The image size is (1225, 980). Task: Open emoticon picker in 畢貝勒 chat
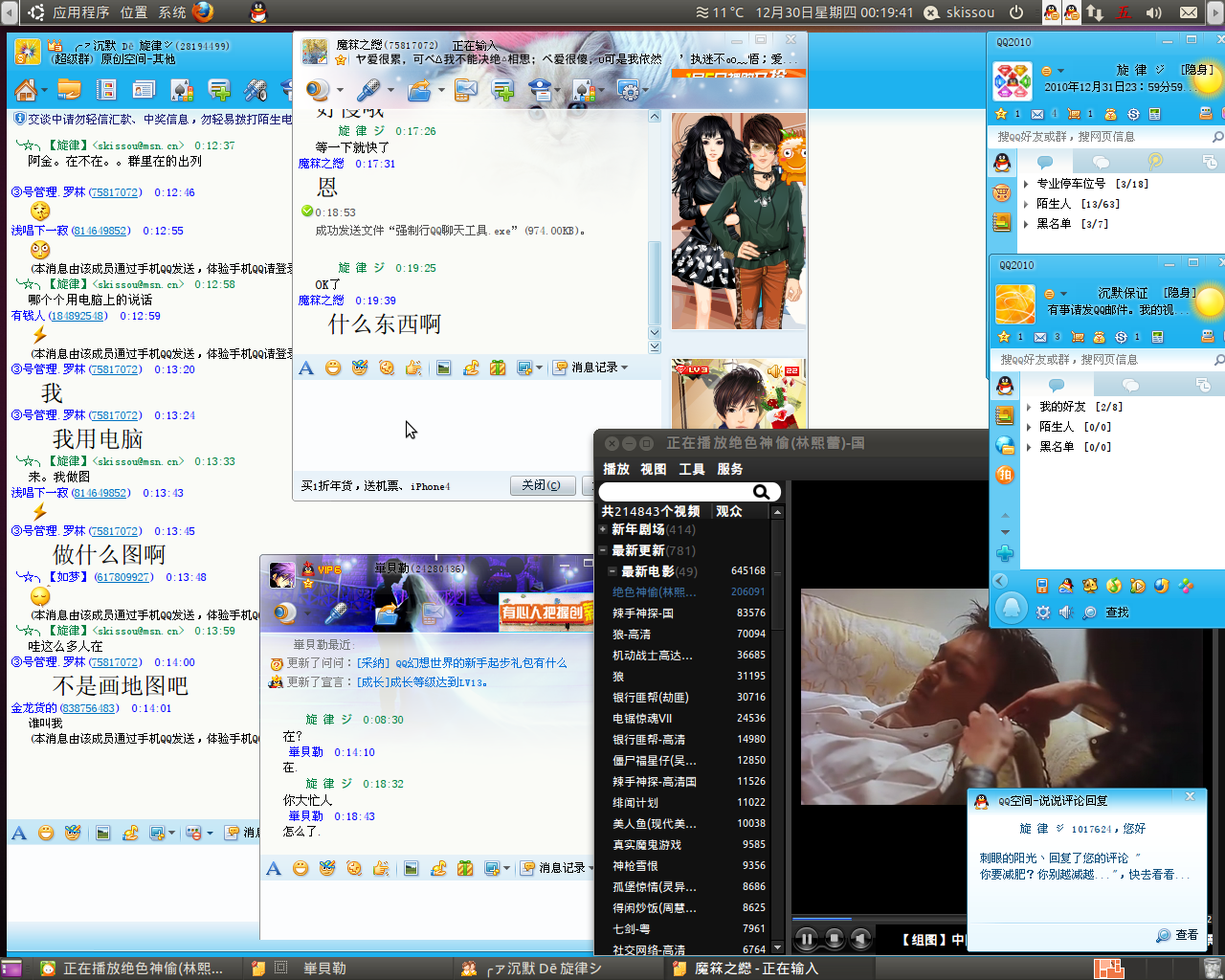click(301, 868)
